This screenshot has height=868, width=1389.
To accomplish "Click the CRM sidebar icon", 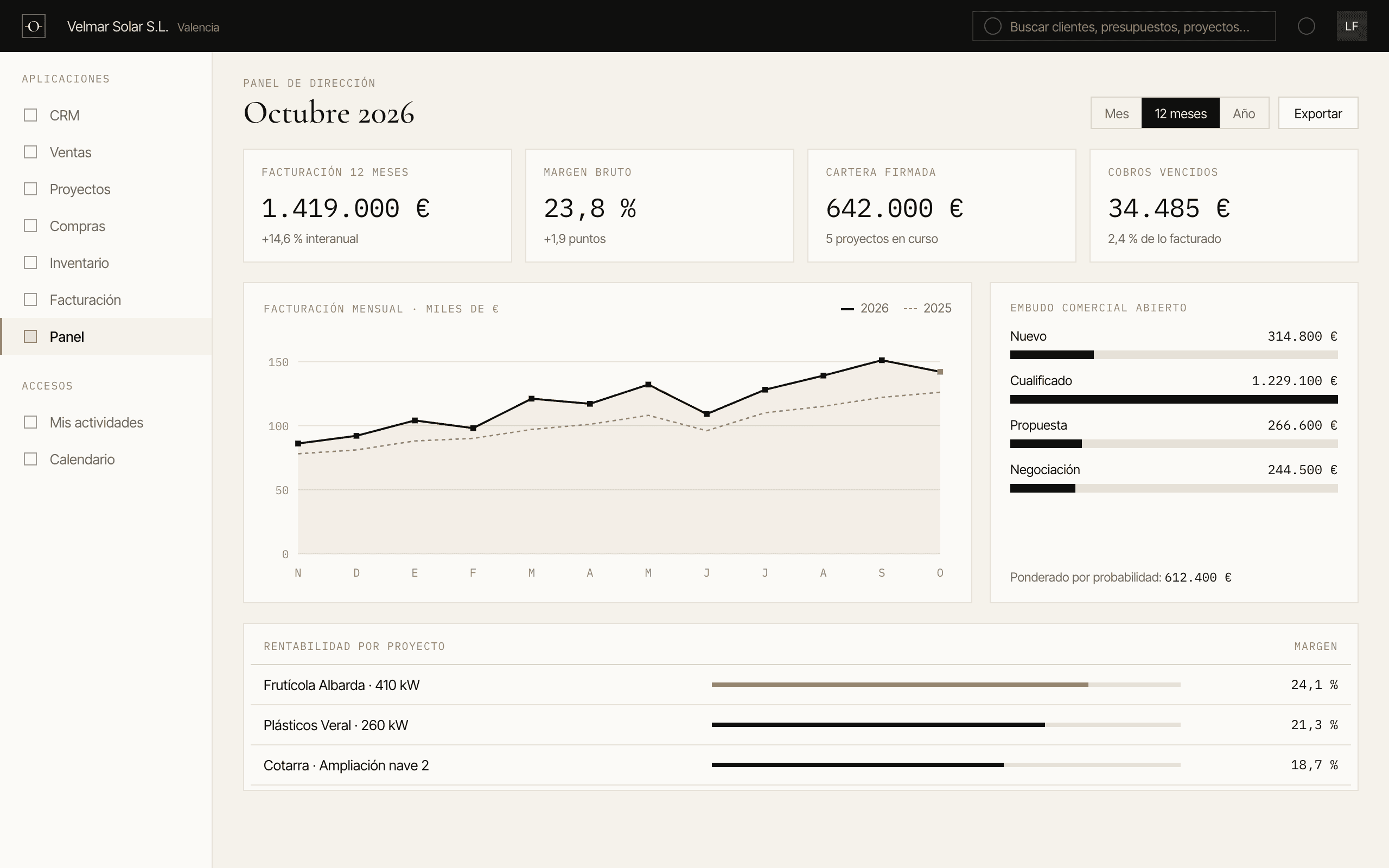I will [x=30, y=116].
